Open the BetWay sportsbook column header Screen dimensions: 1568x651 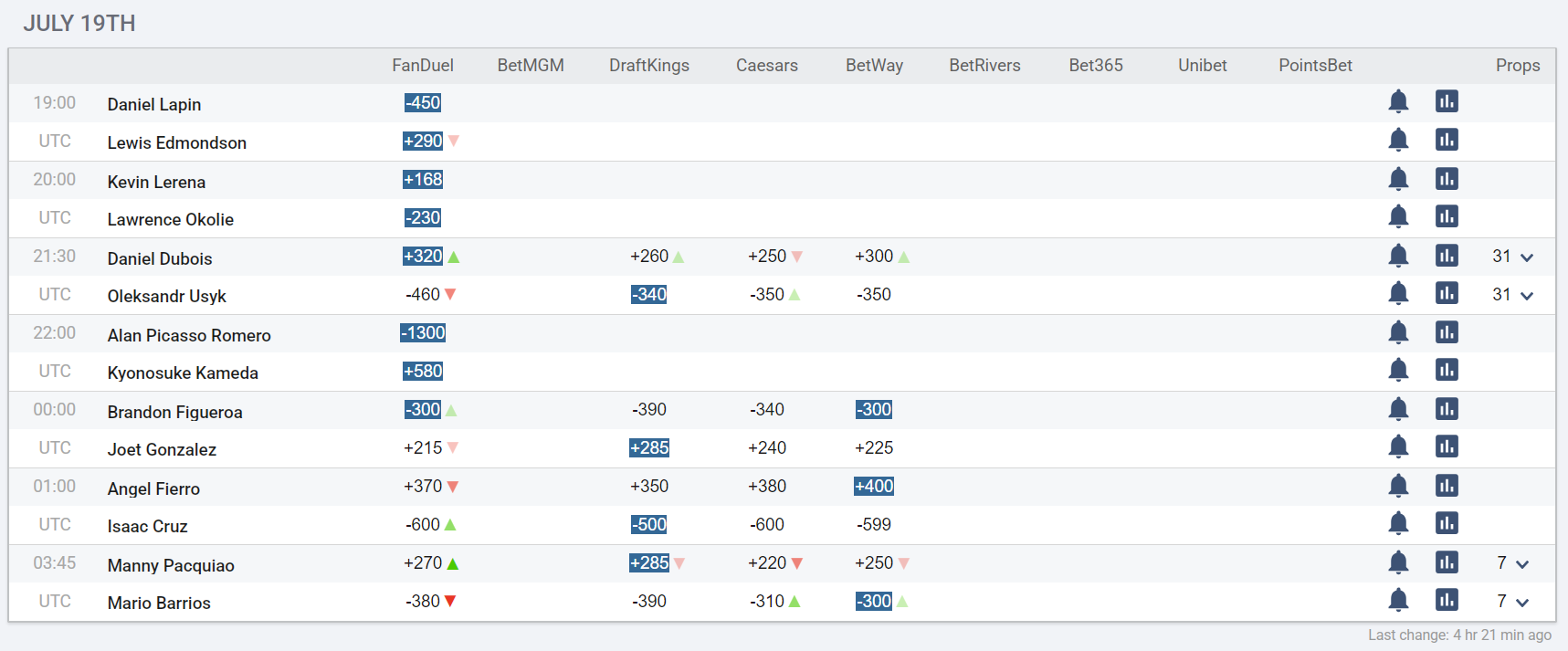(875, 66)
